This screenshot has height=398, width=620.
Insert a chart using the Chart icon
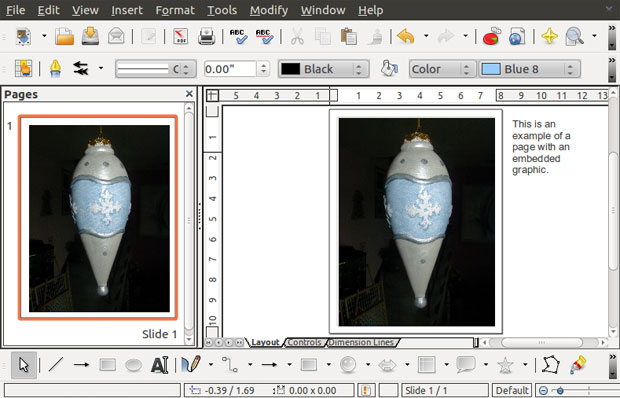[491, 36]
